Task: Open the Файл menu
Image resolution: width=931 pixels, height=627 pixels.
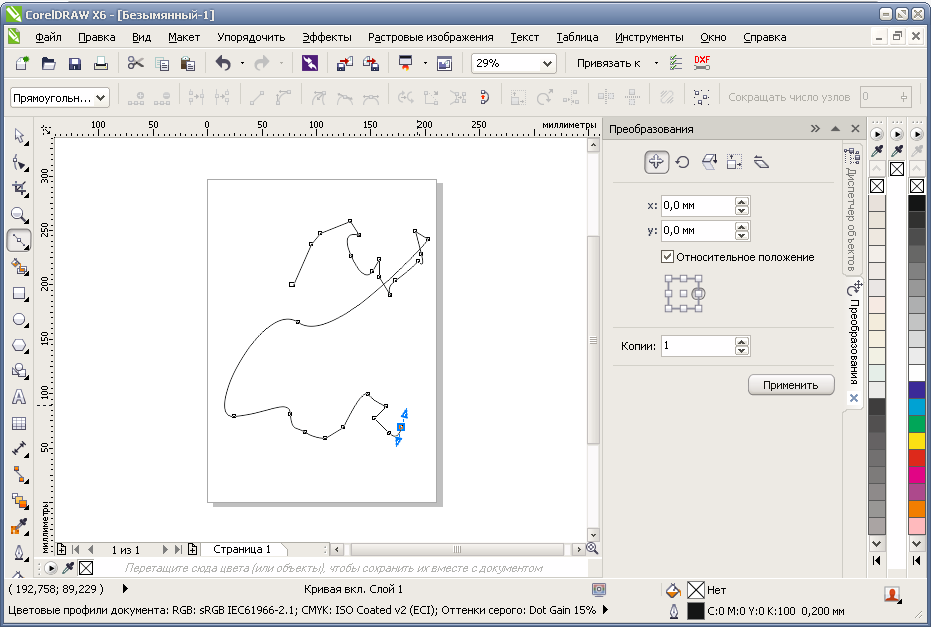Action: tap(48, 37)
